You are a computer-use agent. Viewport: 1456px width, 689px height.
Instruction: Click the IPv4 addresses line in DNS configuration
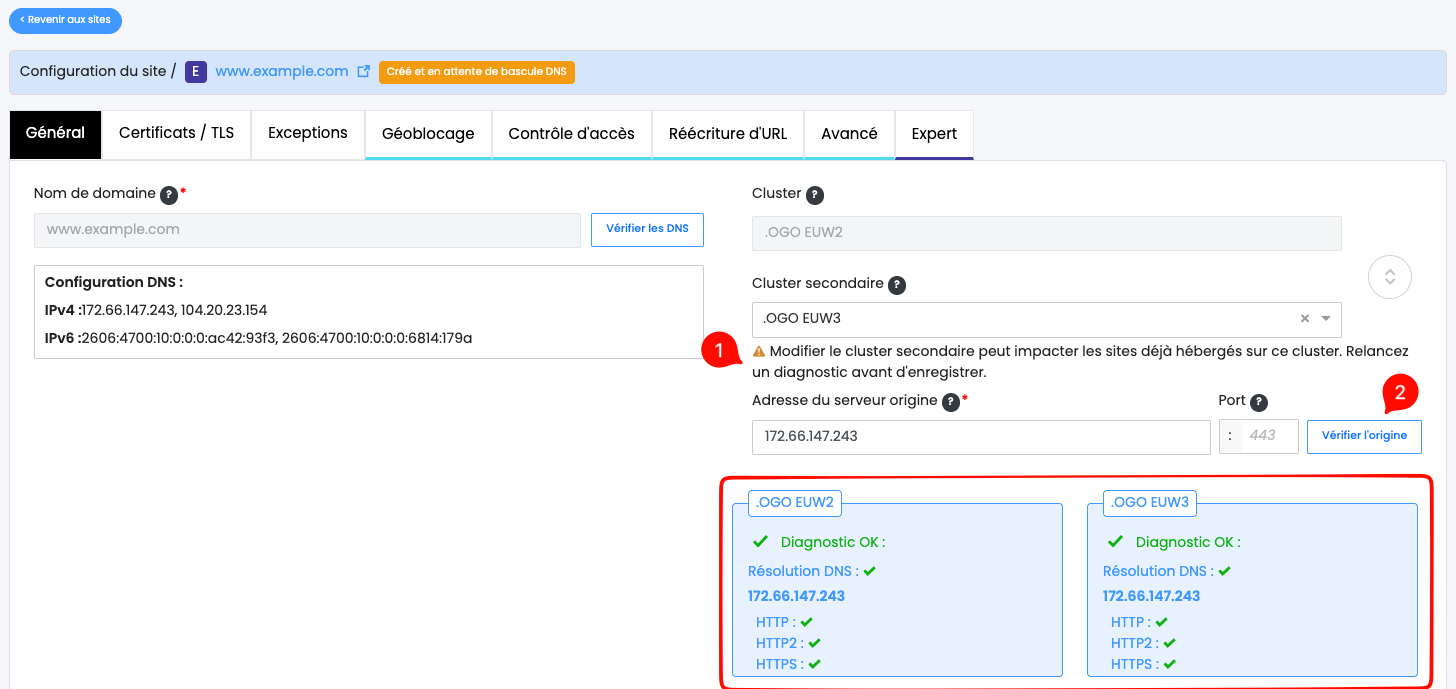(x=156, y=310)
